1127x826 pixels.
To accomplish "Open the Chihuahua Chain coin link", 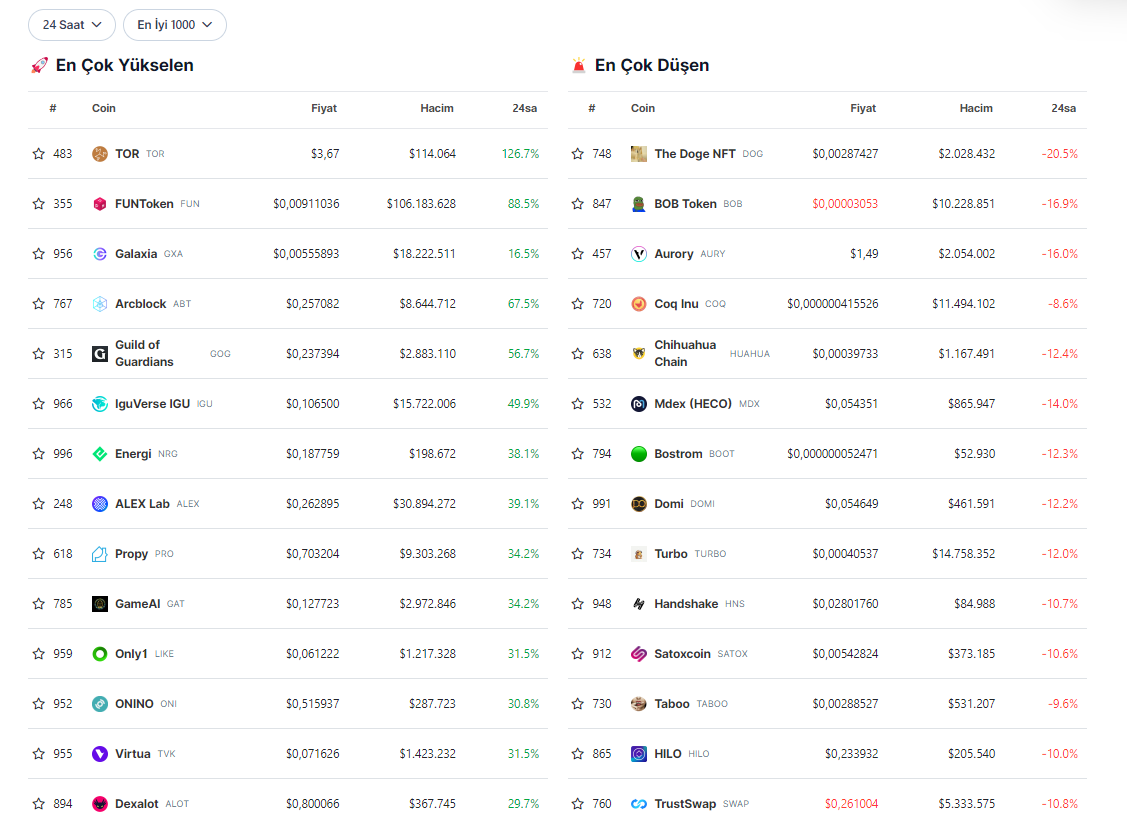I will coord(685,354).
